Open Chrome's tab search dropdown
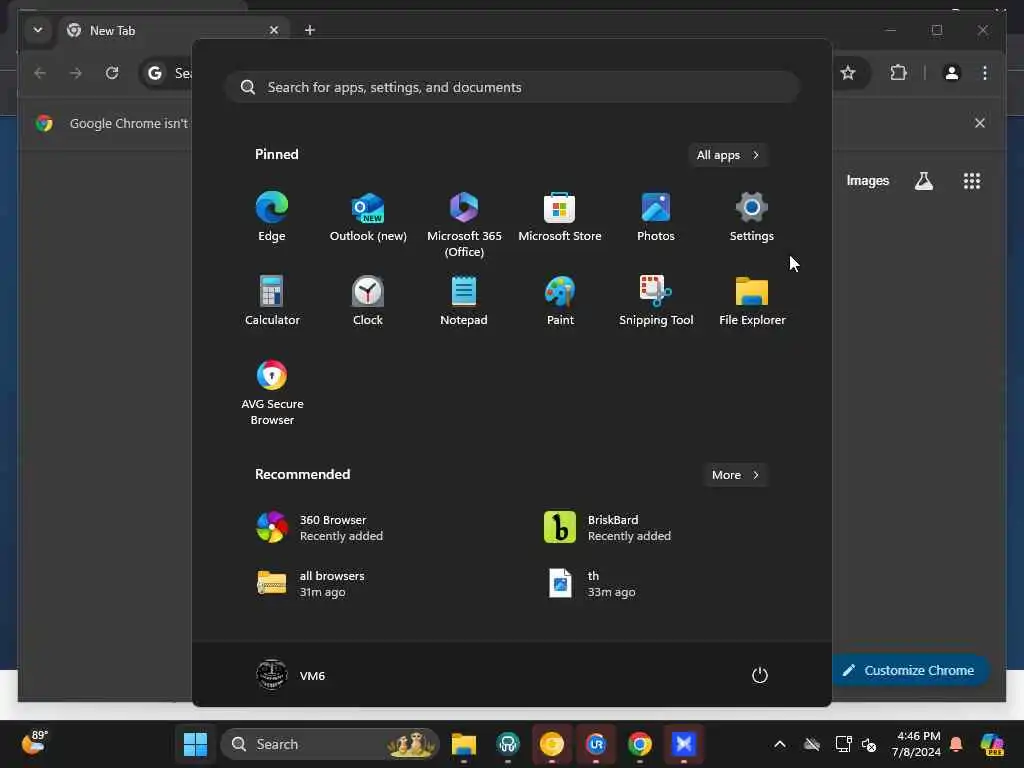Screen dimensions: 1024x768 38,30
